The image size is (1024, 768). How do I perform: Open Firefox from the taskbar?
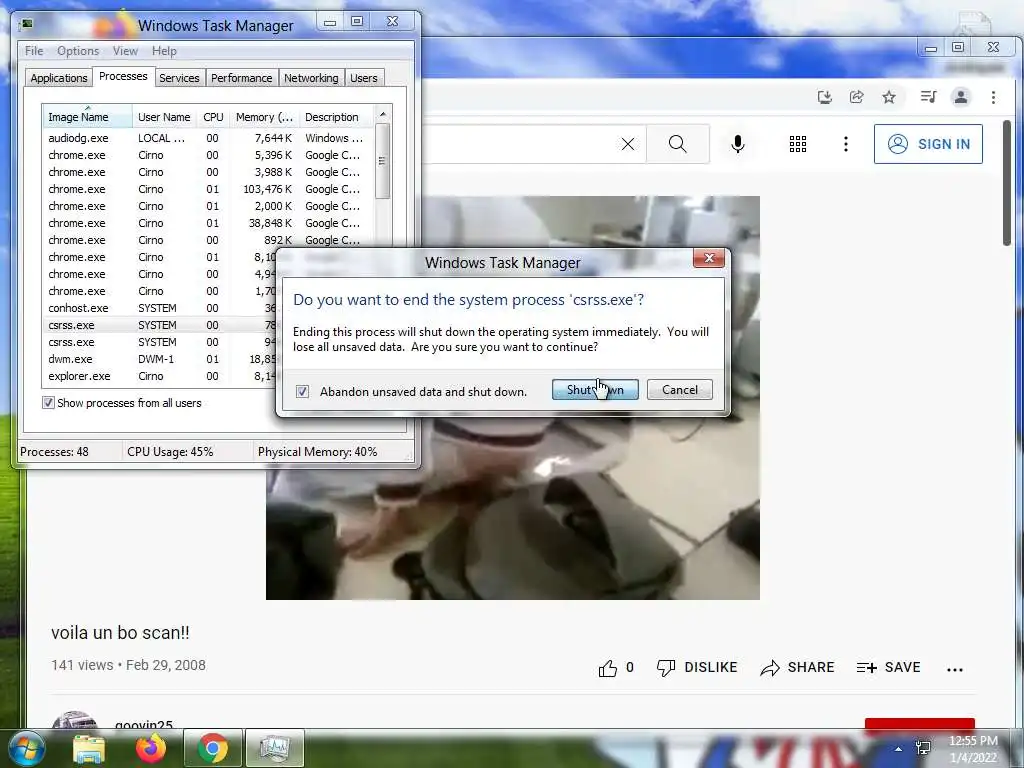pos(151,748)
